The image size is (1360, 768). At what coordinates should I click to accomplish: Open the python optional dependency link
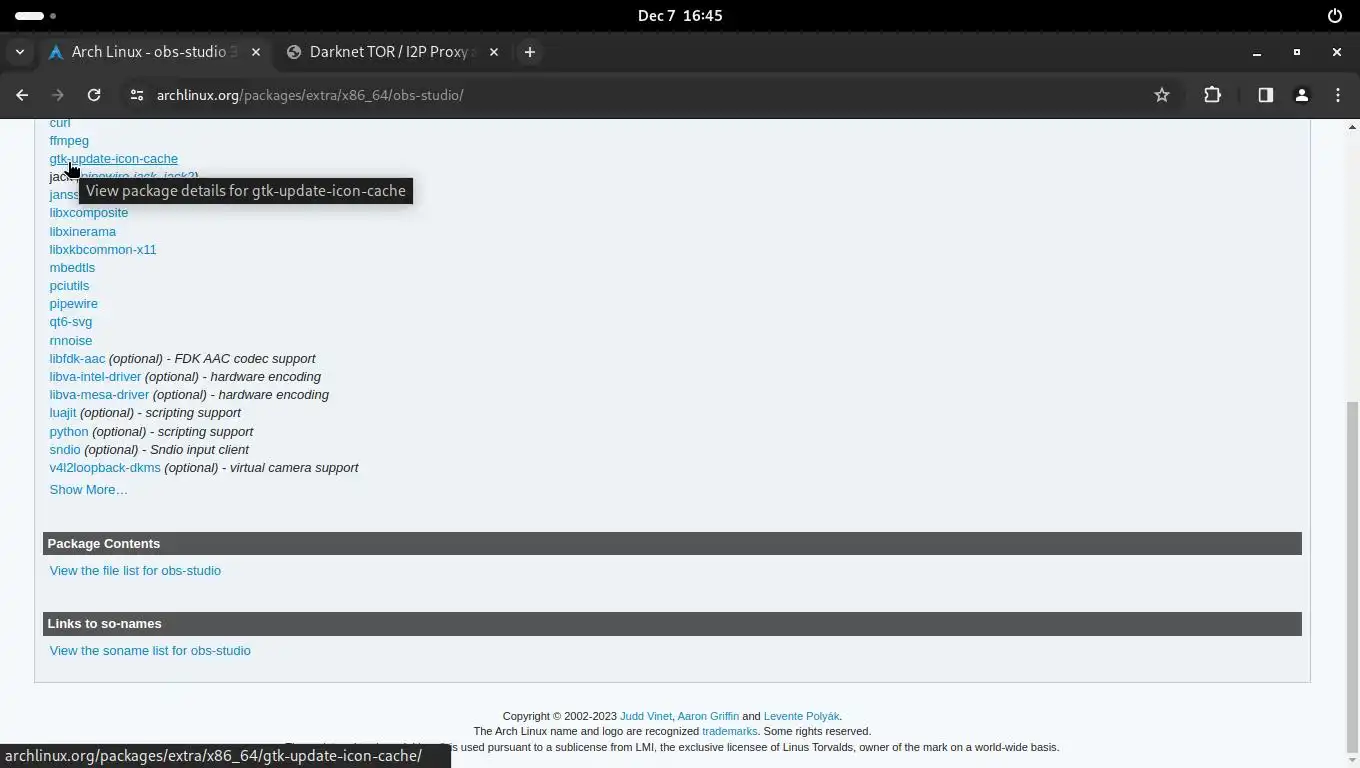69,432
